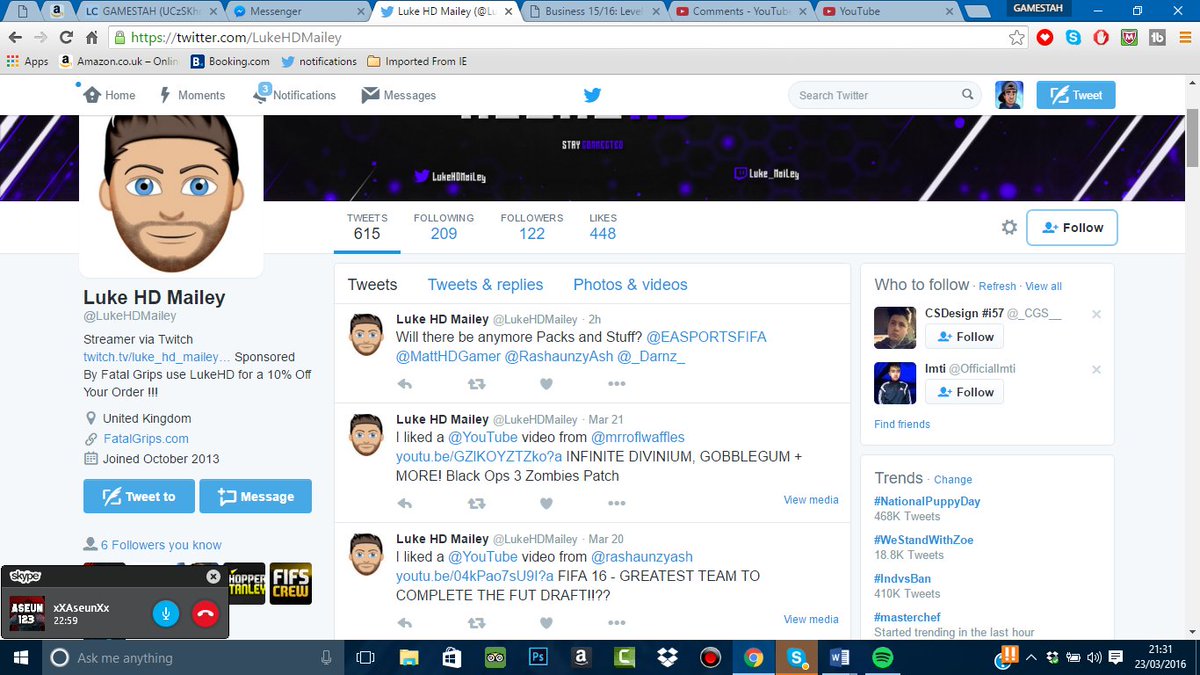Open the profile and settings avatar menu
1200x675 pixels.
point(1009,95)
